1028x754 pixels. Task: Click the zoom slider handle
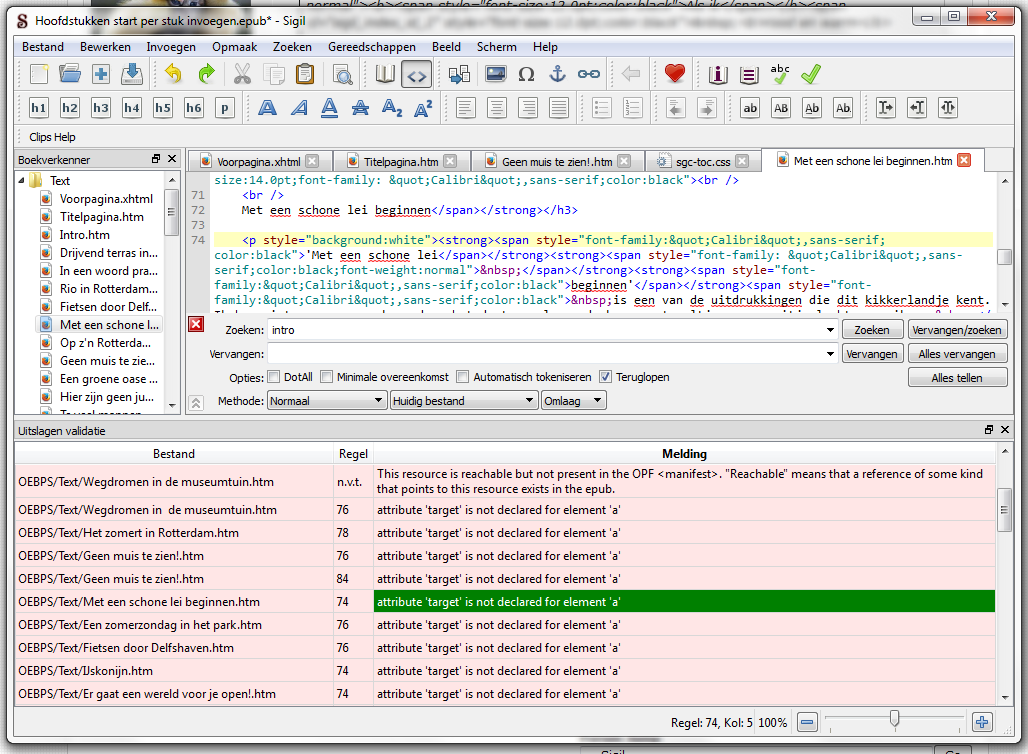tap(894, 719)
